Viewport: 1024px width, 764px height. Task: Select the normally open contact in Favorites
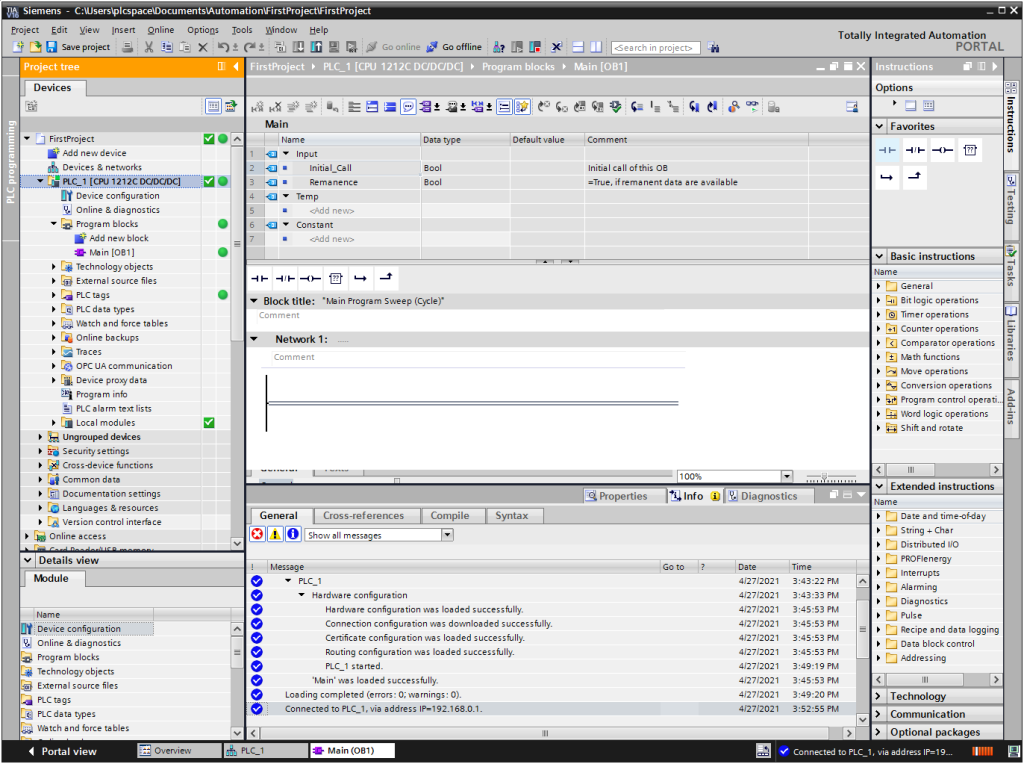[887, 150]
